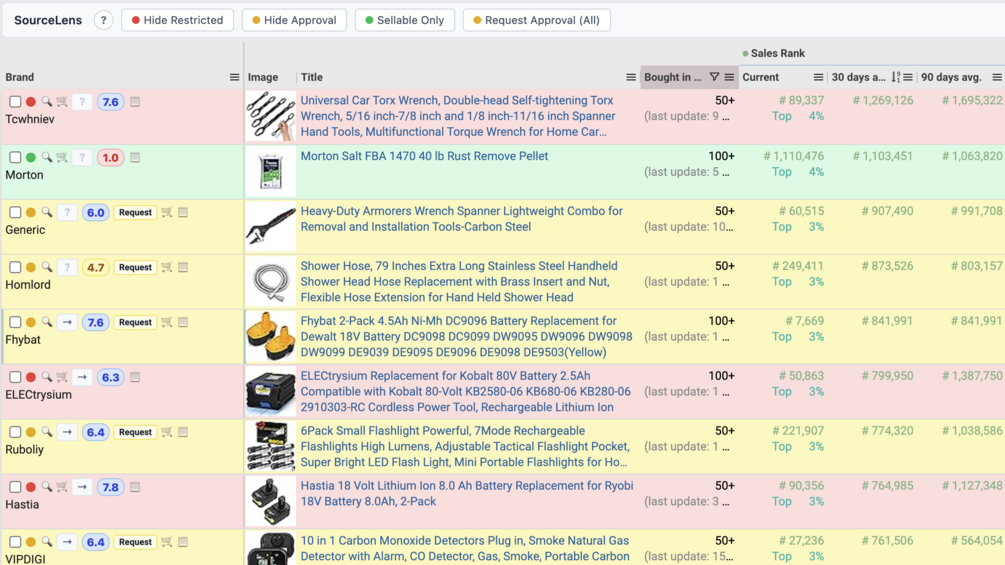This screenshot has height=565, width=1005.
Task: Select the Generic row checkbox
Action: [15, 213]
